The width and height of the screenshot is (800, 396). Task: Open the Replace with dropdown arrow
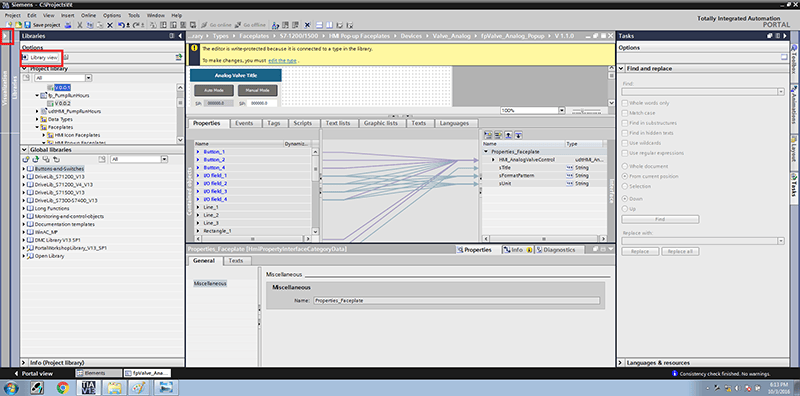coord(781,241)
